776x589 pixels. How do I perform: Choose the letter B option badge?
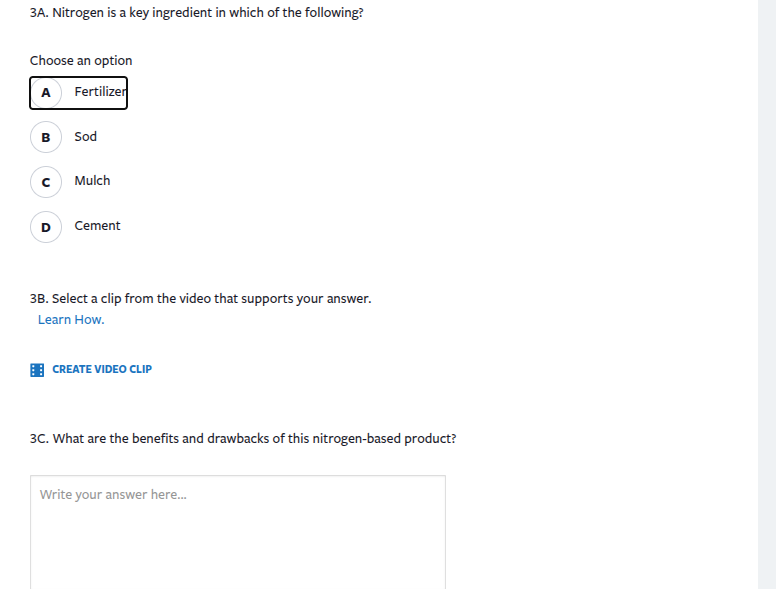coord(45,137)
